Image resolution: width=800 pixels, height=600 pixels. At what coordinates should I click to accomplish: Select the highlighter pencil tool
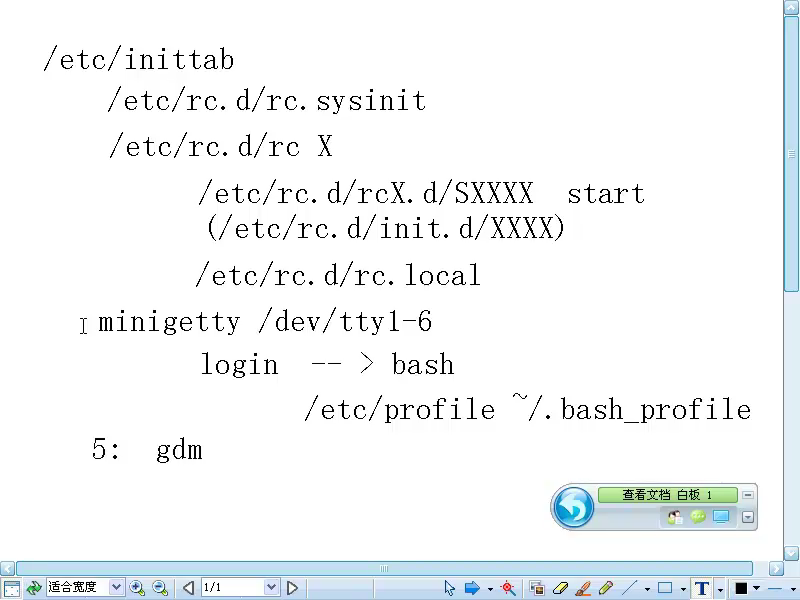click(606, 588)
